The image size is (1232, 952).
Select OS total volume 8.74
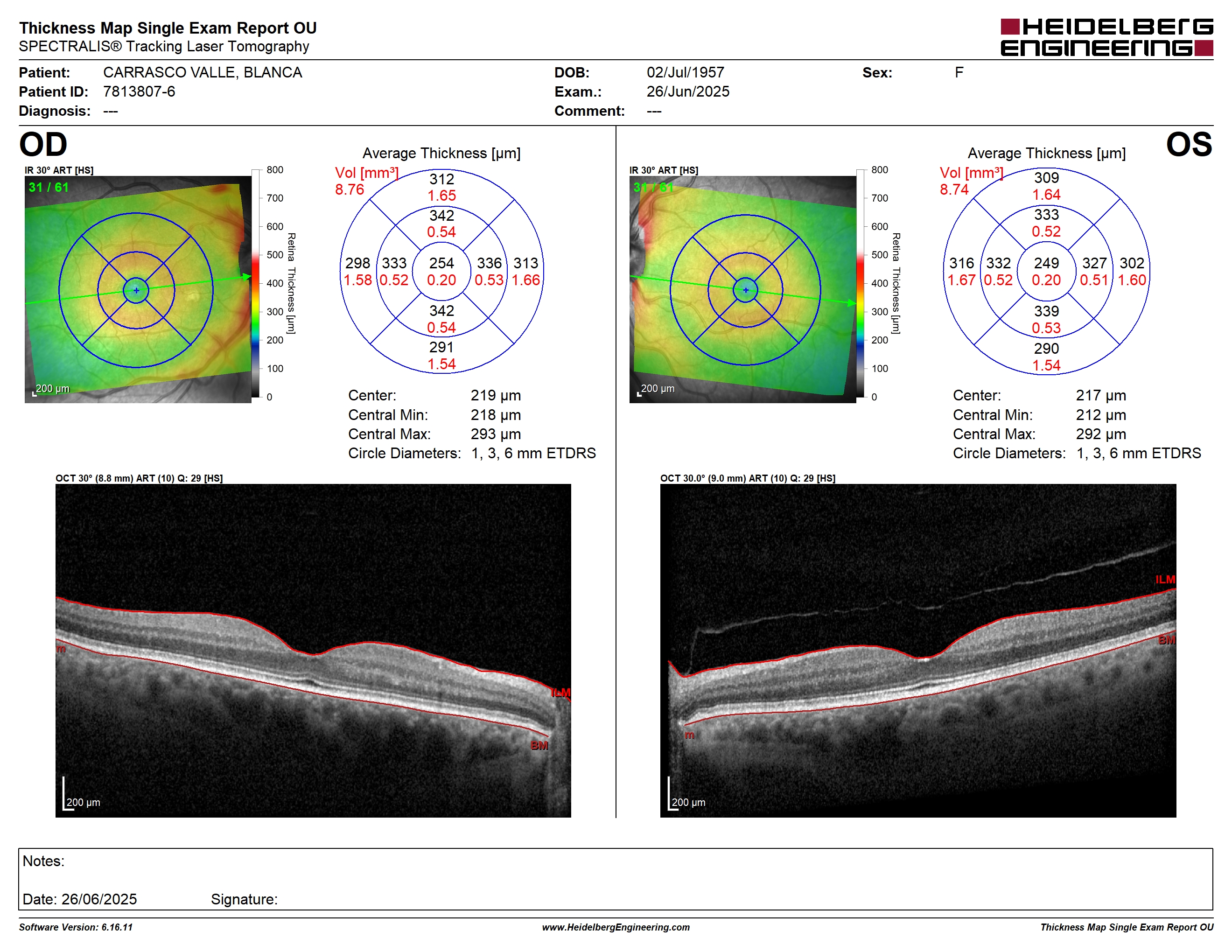click(954, 189)
